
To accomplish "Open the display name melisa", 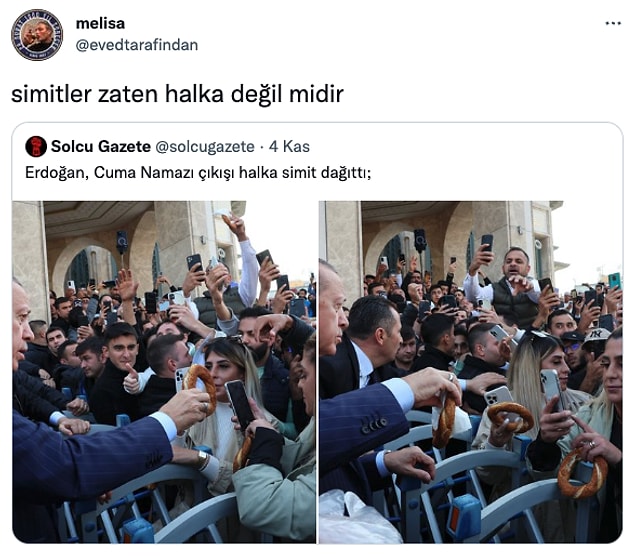I will tap(100, 23).
